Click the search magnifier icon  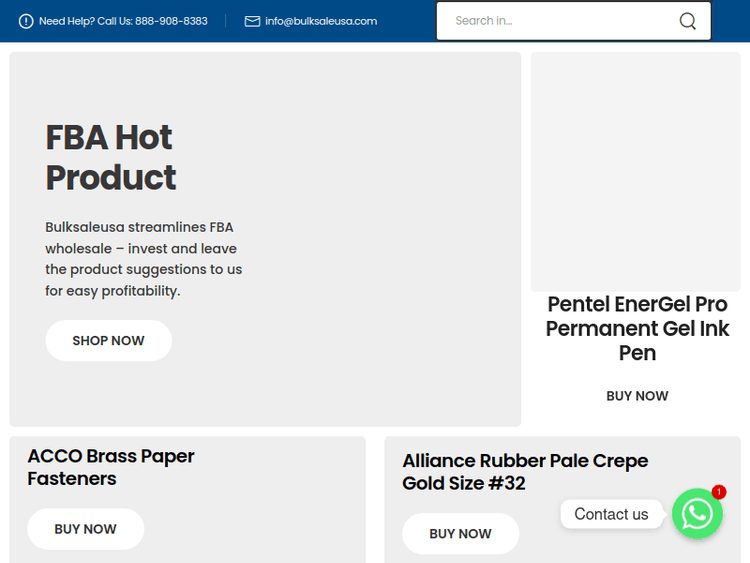coord(688,21)
